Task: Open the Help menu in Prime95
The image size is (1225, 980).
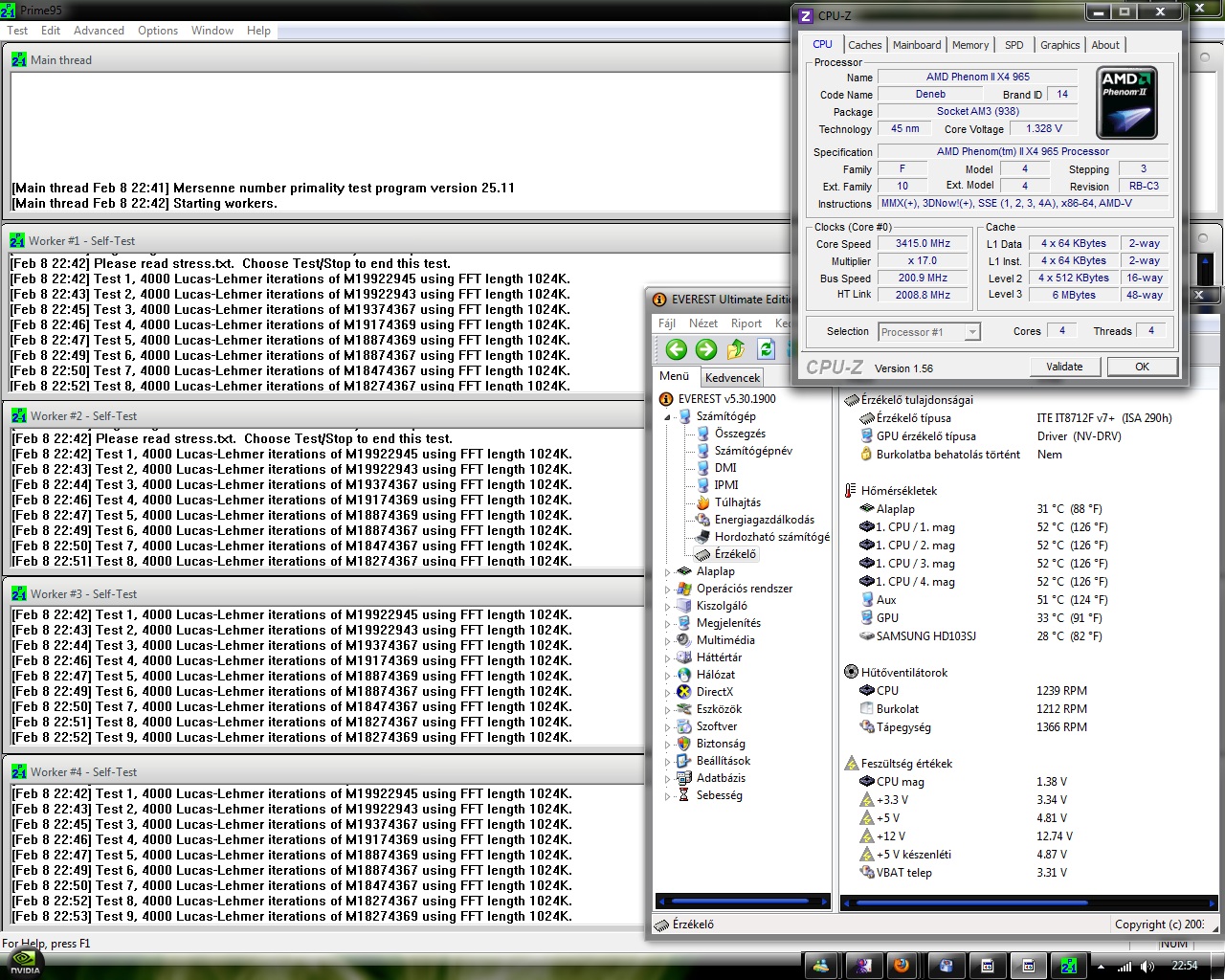Action: pos(258,31)
